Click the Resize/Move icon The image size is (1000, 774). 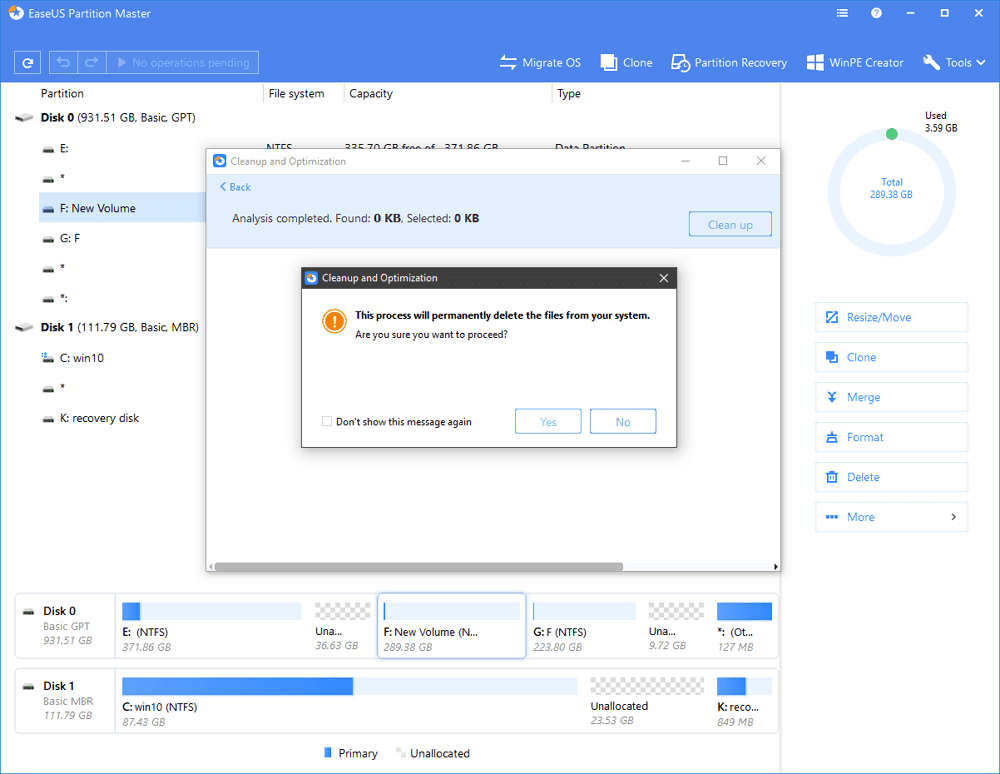coord(832,318)
